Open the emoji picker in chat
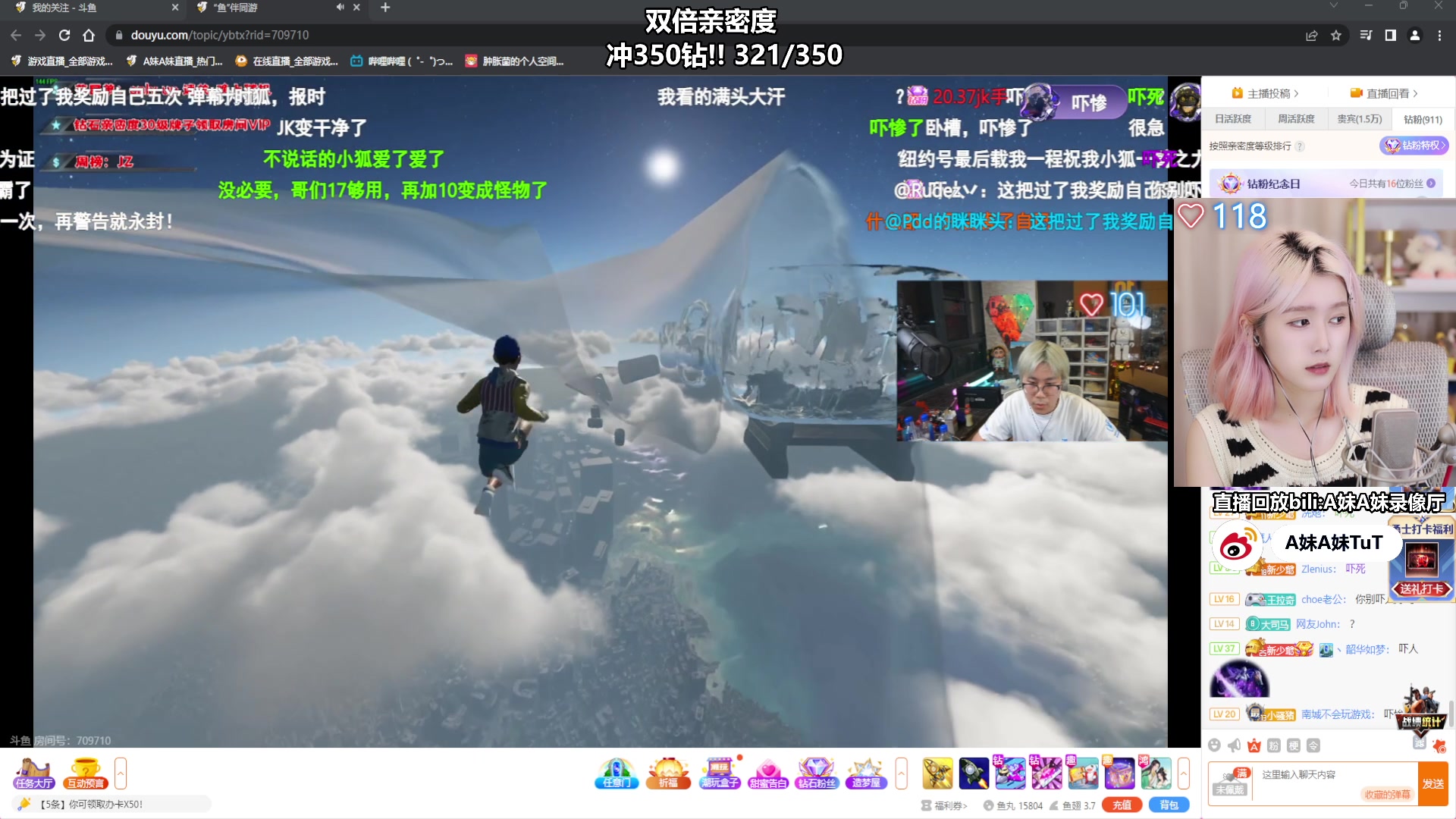1456x819 pixels. (1215, 745)
